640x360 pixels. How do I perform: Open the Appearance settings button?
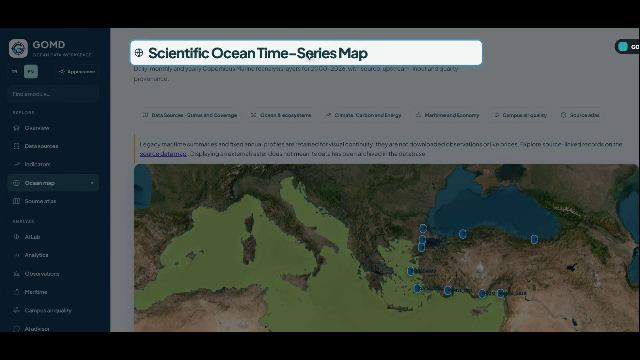77,71
